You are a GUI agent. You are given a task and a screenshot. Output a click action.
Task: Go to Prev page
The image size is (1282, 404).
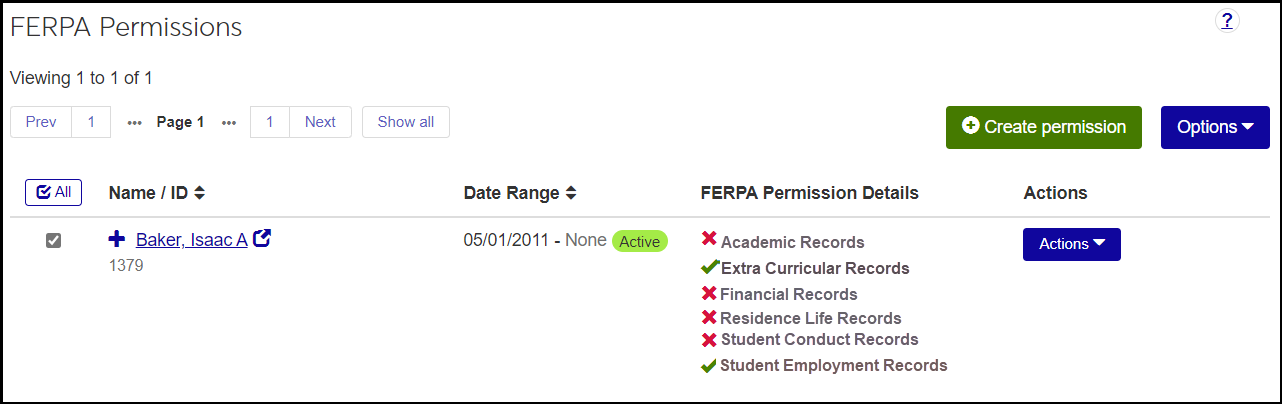[x=41, y=122]
